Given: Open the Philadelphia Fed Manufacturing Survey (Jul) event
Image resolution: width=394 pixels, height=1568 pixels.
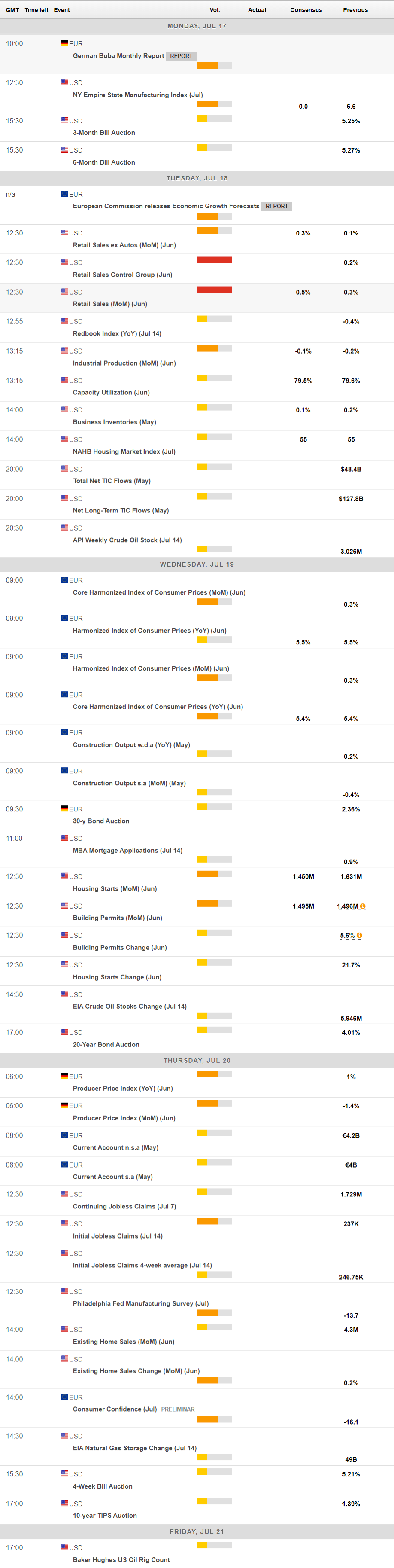Looking at the screenshot, I should coord(140,1303).
